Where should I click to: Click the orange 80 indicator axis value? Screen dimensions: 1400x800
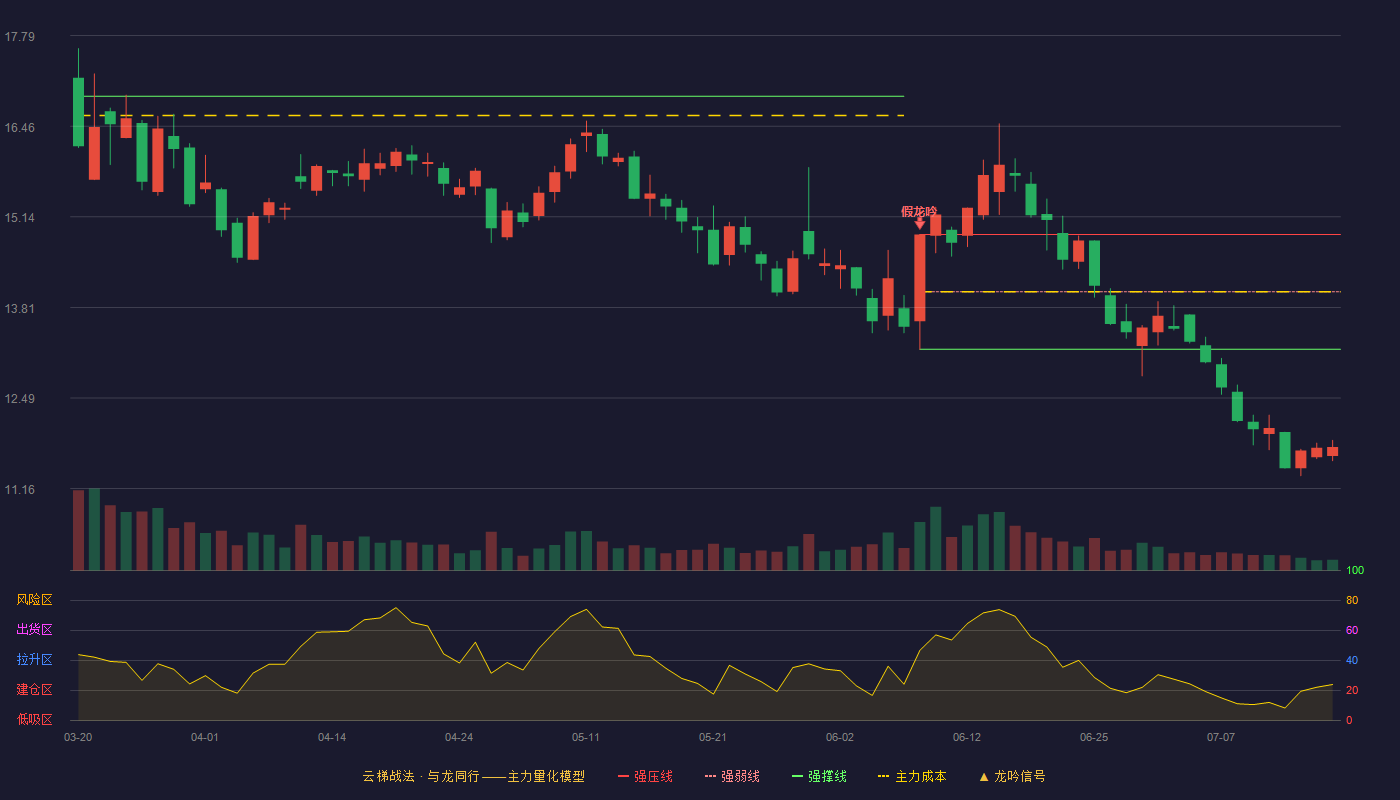(1352, 600)
